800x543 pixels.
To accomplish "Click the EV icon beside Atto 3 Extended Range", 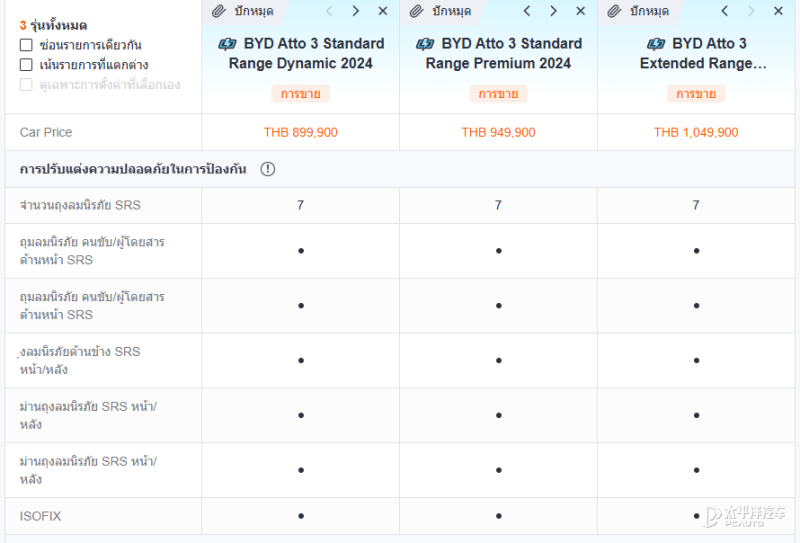I will [x=656, y=44].
